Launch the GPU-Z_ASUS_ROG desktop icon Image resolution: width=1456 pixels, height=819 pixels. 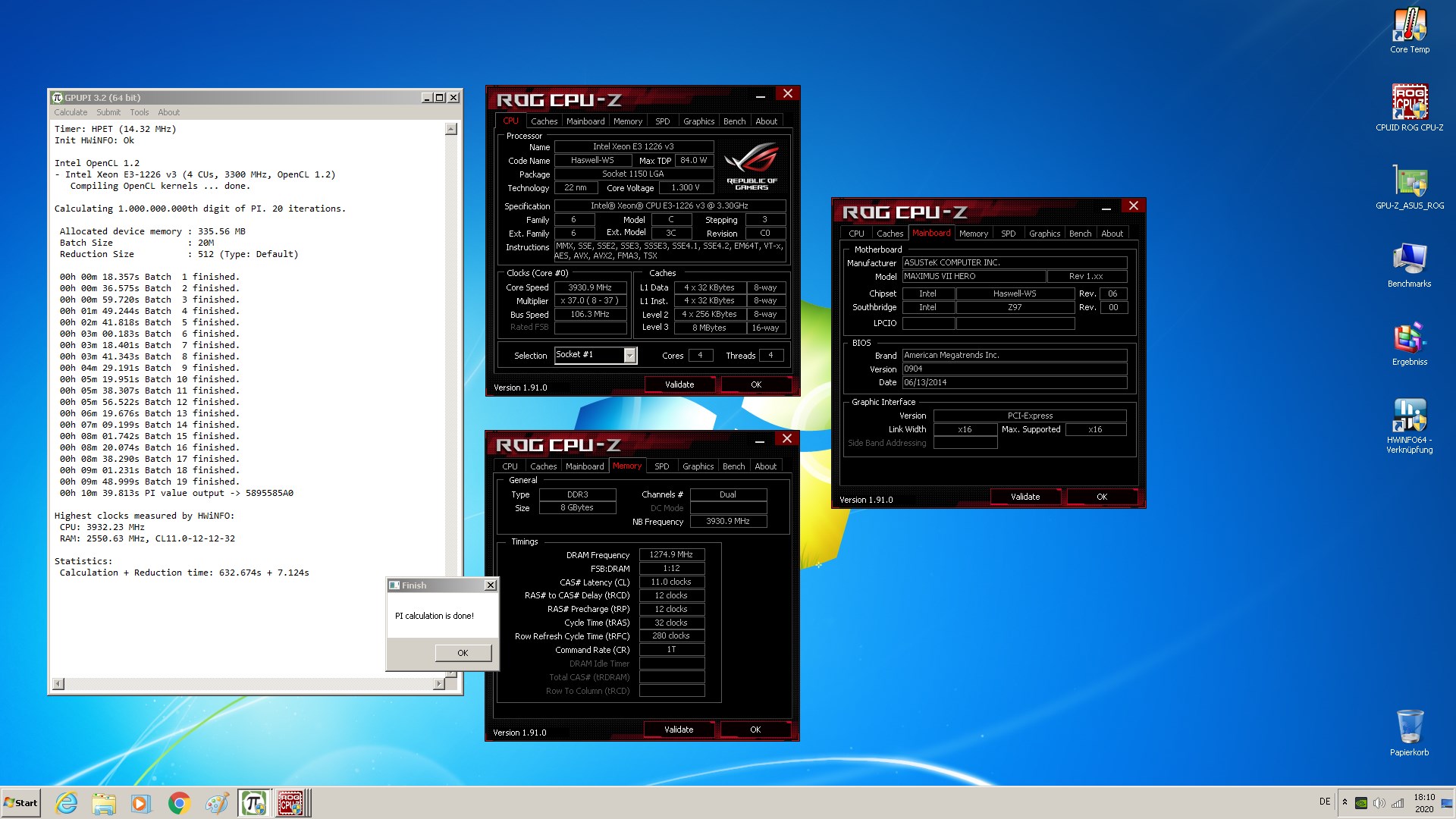click(1410, 187)
